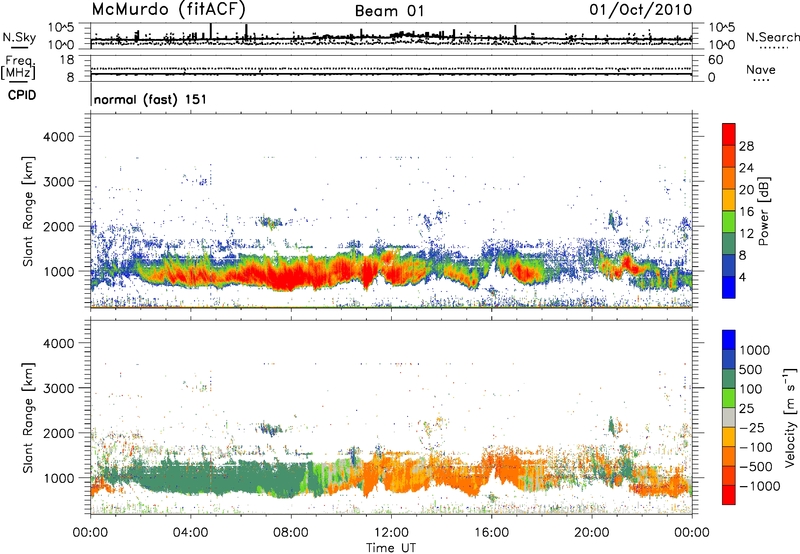Click the 3000 tick on the power panel axis
Viewport: 800px width, 554px height.
coord(59,182)
